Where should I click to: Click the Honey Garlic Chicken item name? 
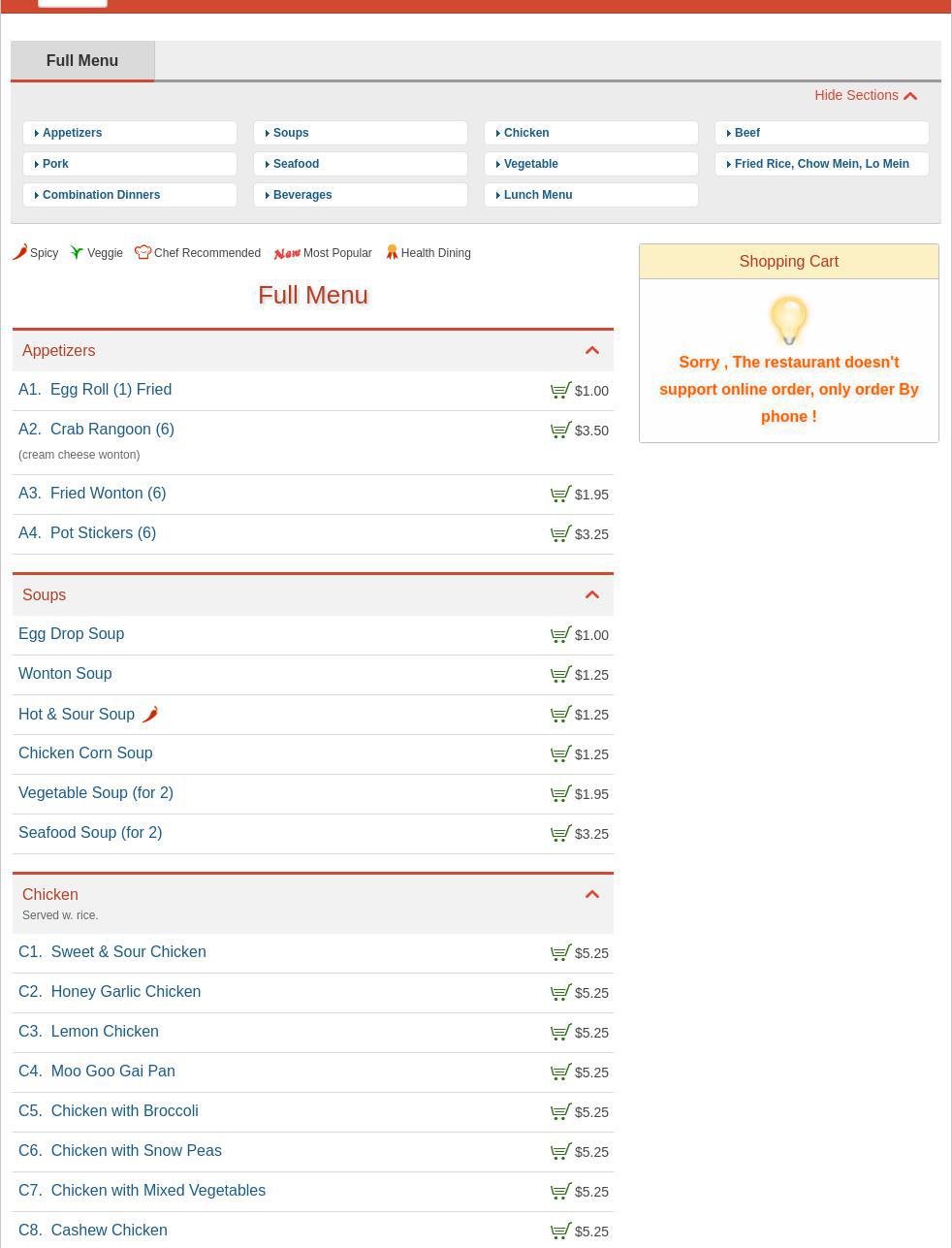pos(125,992)
